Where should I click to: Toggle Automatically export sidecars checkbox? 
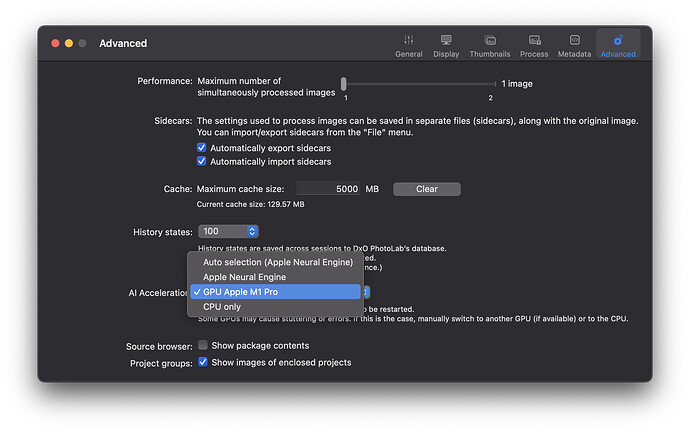202,147
